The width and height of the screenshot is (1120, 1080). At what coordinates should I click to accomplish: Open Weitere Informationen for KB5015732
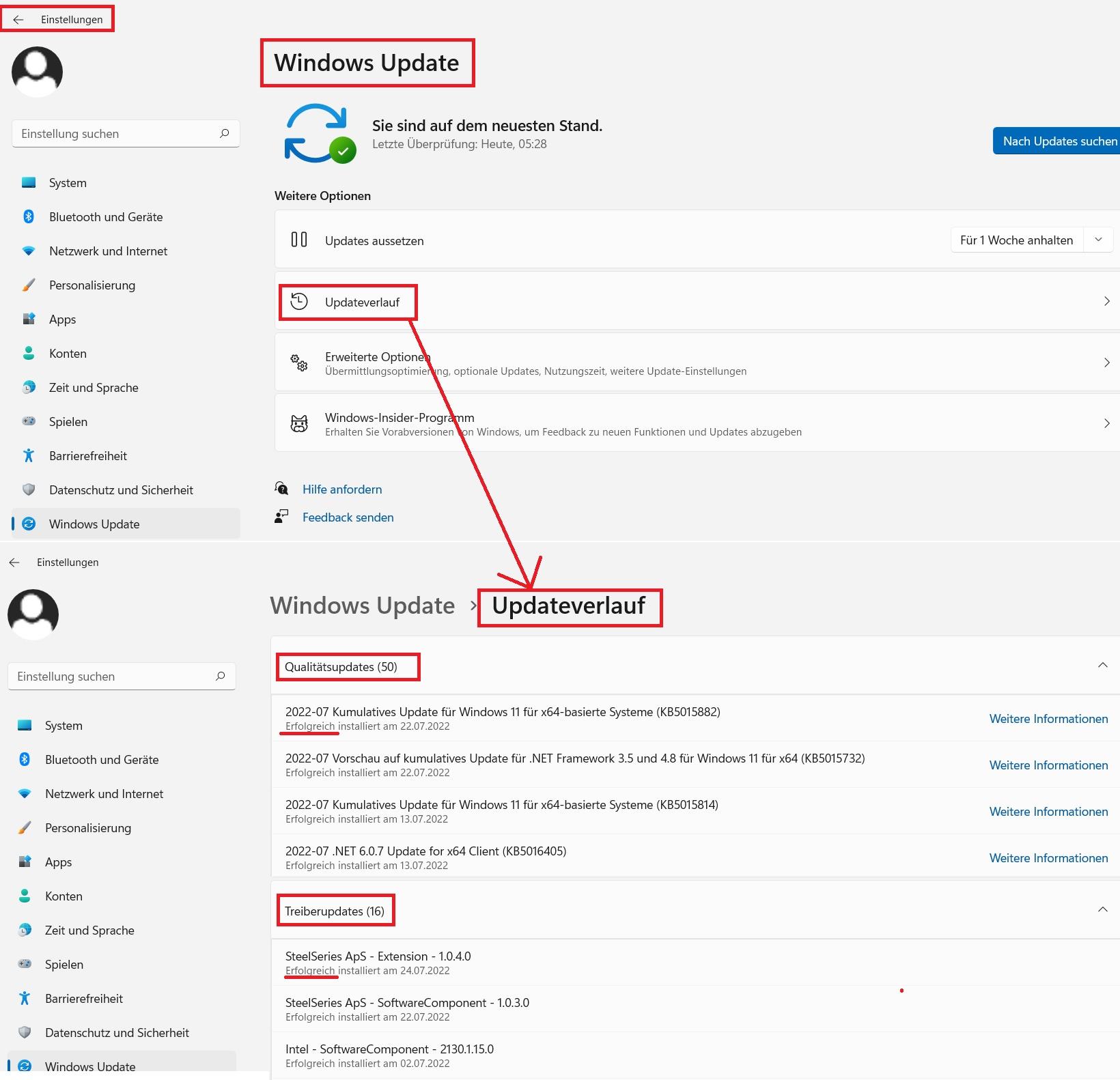pyautogui.click(x=1048, y=765)
